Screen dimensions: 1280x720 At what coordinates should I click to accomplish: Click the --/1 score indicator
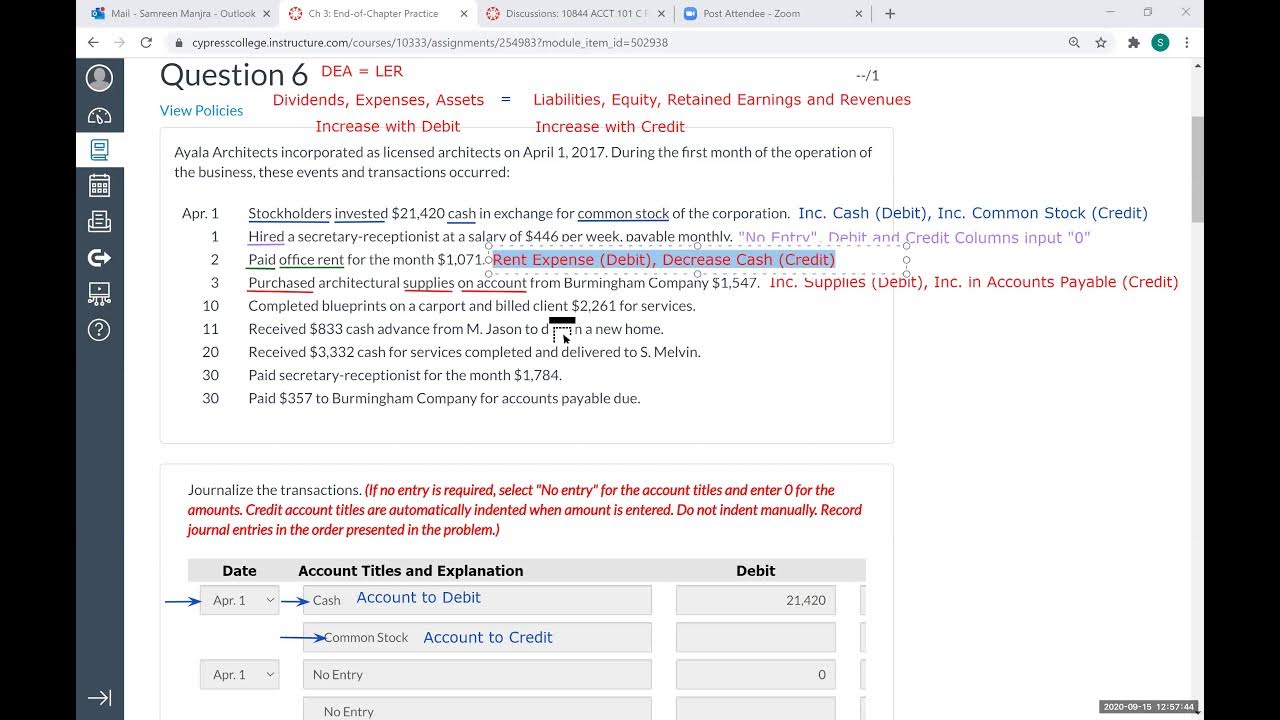coord(867,76)
